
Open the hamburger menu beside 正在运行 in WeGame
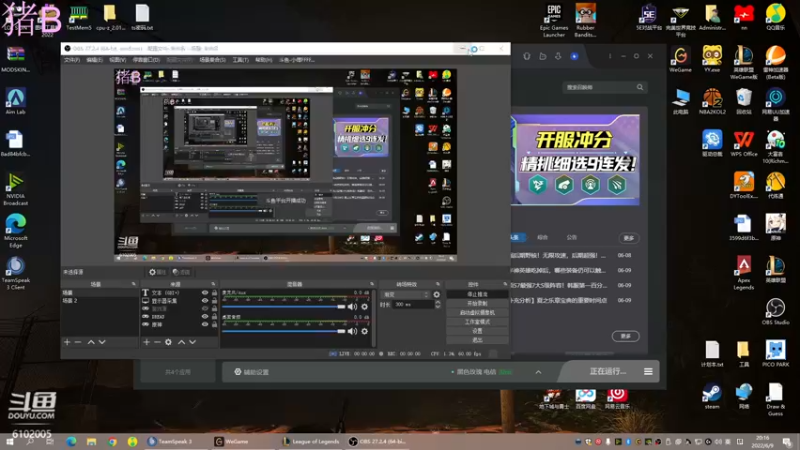648,371
